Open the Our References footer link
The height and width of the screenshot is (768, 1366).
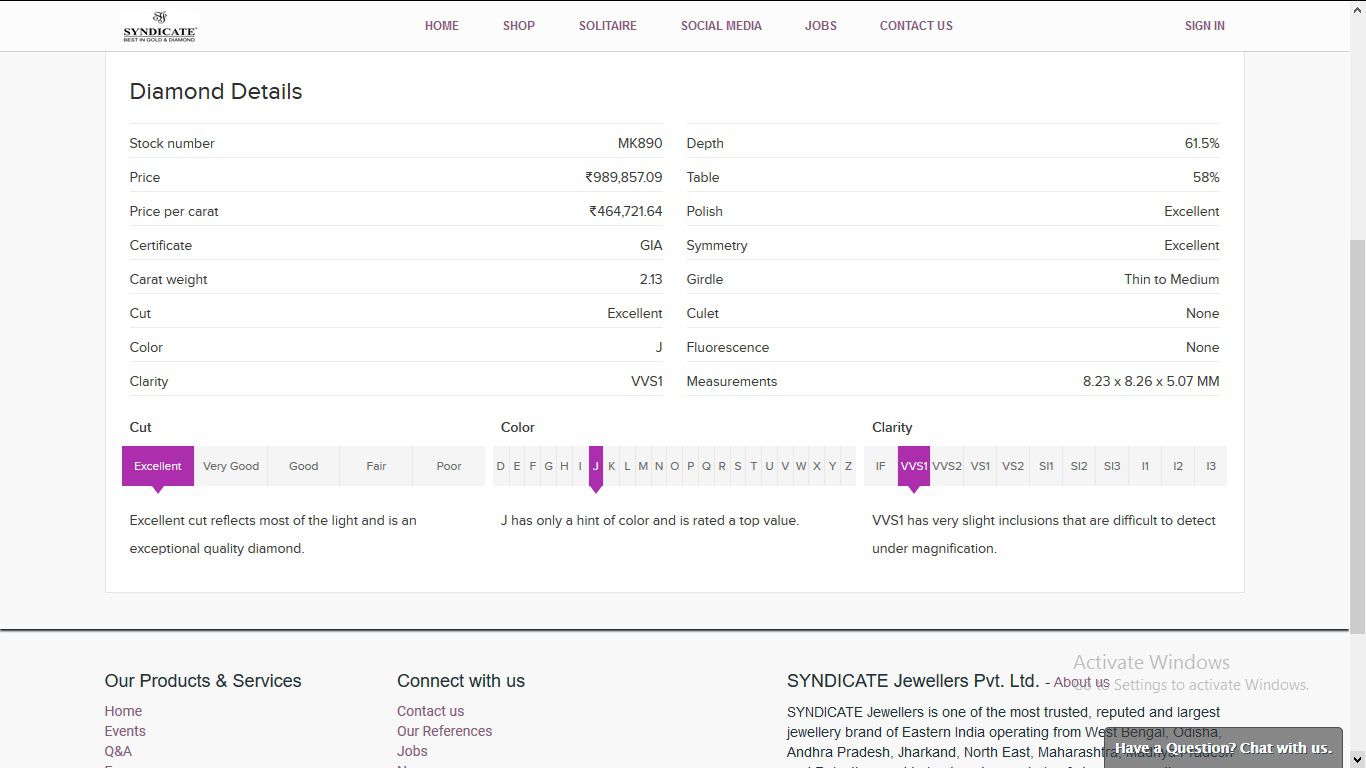(444, 731)
